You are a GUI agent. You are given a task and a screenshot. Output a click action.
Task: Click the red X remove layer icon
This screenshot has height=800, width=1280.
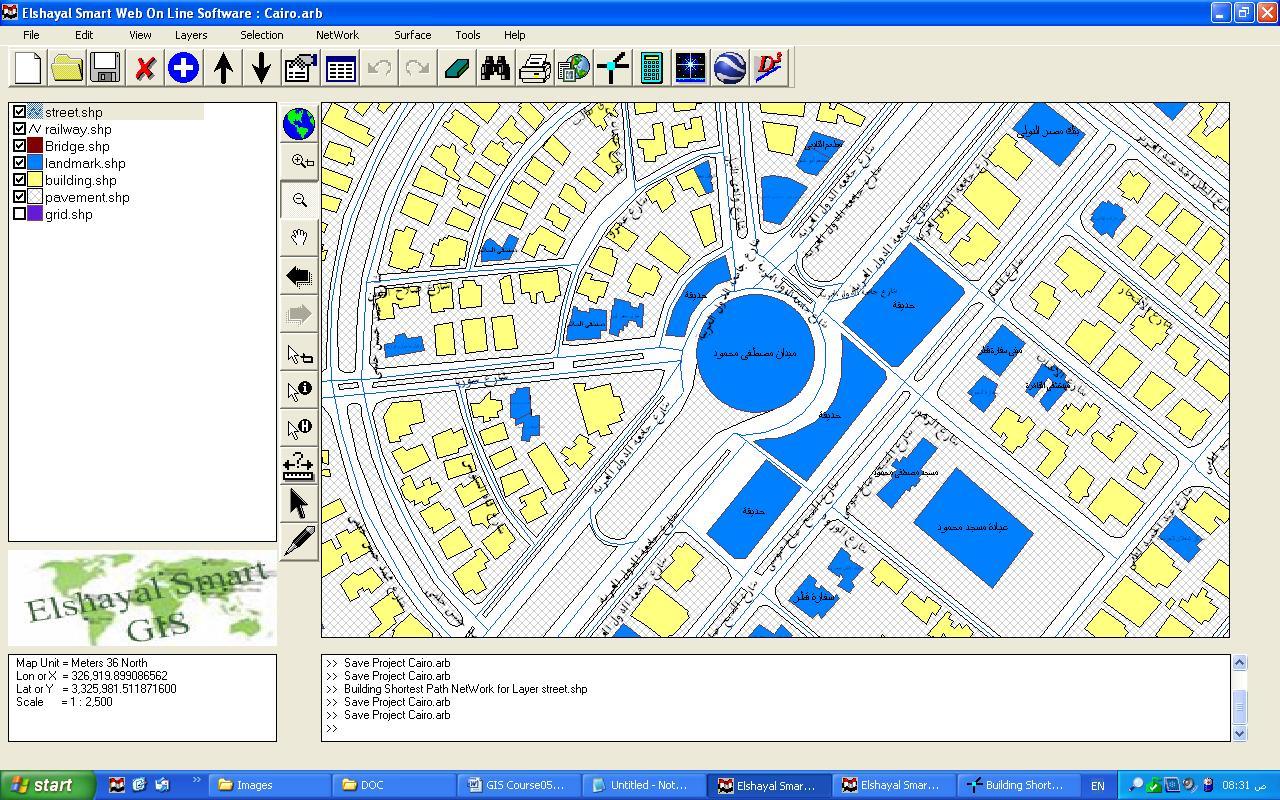click(x=145, y=68)
